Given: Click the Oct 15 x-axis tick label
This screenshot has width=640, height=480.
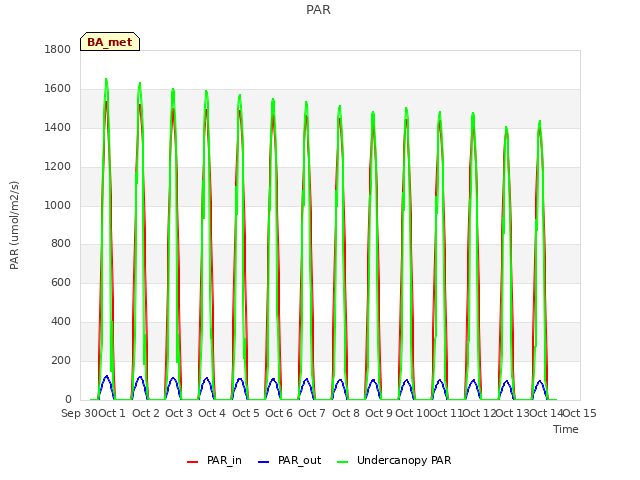Looking at the screenshot, I should (x=580, y=413).
